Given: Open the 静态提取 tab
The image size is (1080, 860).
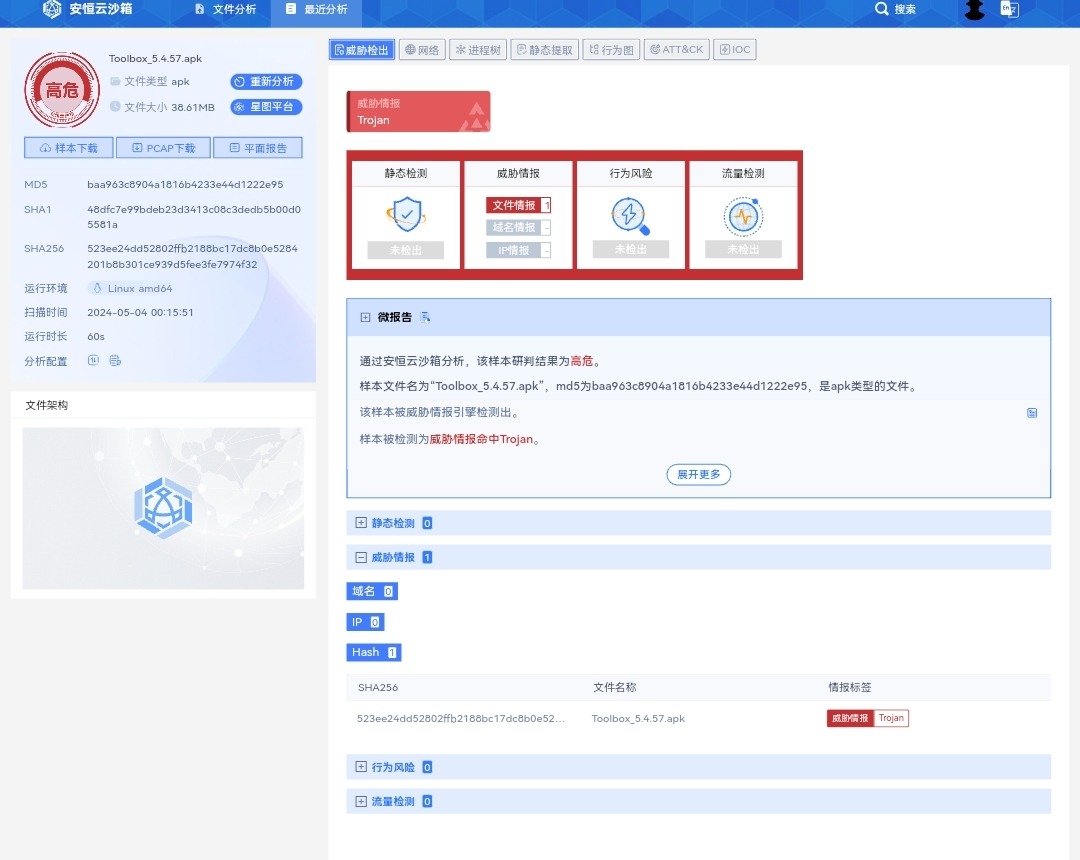Looking at the screenshot, I should (x=545, y=50).
